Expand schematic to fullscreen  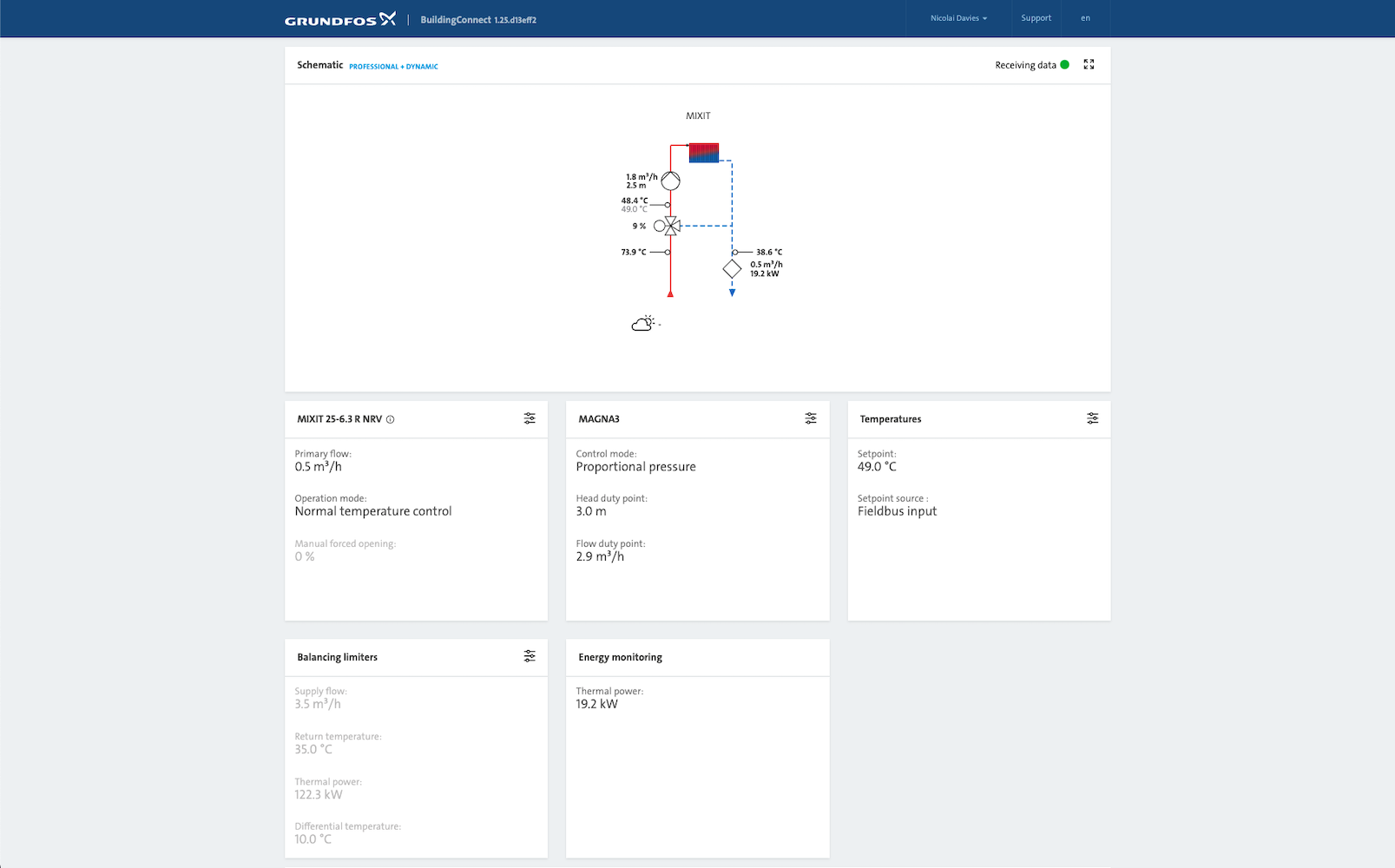pos(1089,64)
